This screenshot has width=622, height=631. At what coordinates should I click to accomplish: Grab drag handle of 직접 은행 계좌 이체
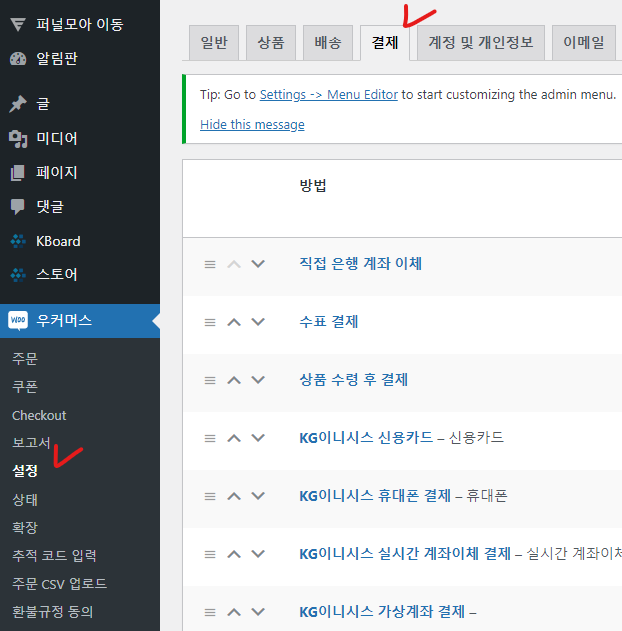click(210, 264)
